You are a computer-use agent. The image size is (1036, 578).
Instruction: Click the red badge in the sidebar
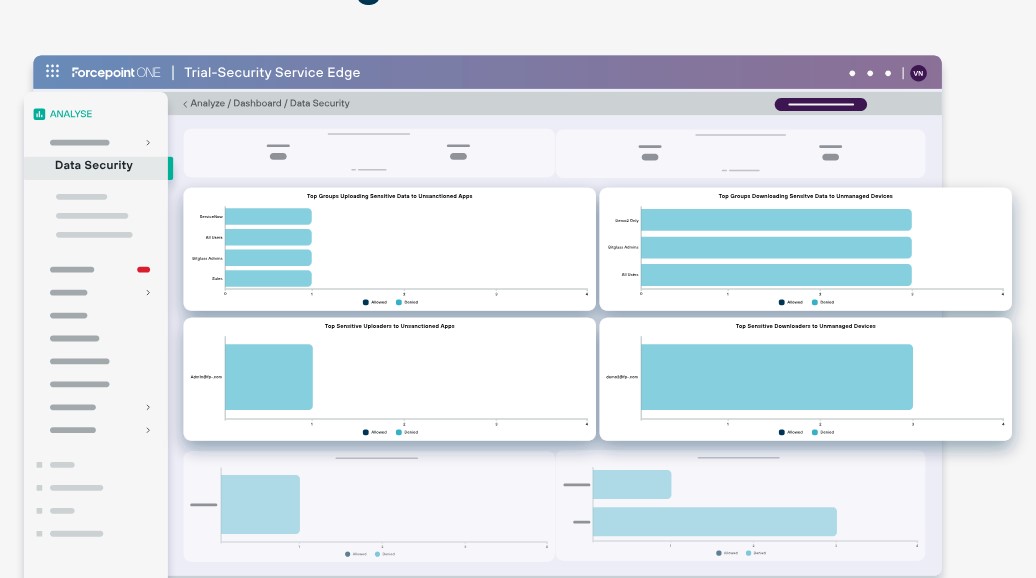tap(143, 270)
